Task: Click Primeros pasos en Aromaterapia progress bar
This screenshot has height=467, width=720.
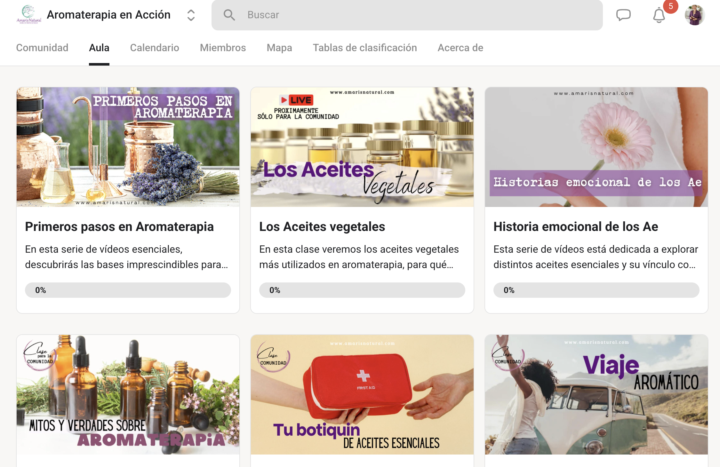Action: [x=128, y=290]
